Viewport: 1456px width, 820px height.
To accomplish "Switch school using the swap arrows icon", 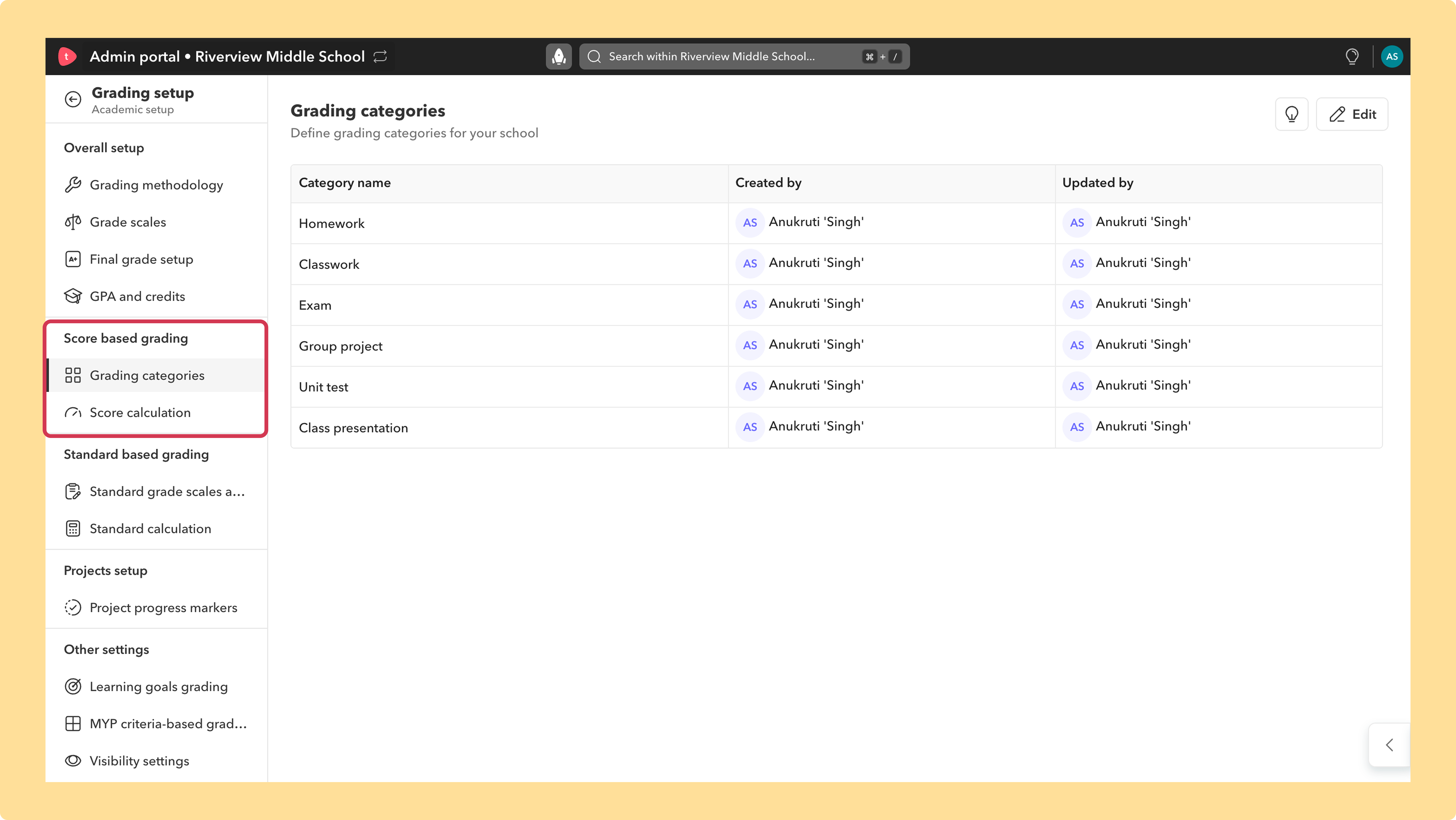I will (380, 56).
